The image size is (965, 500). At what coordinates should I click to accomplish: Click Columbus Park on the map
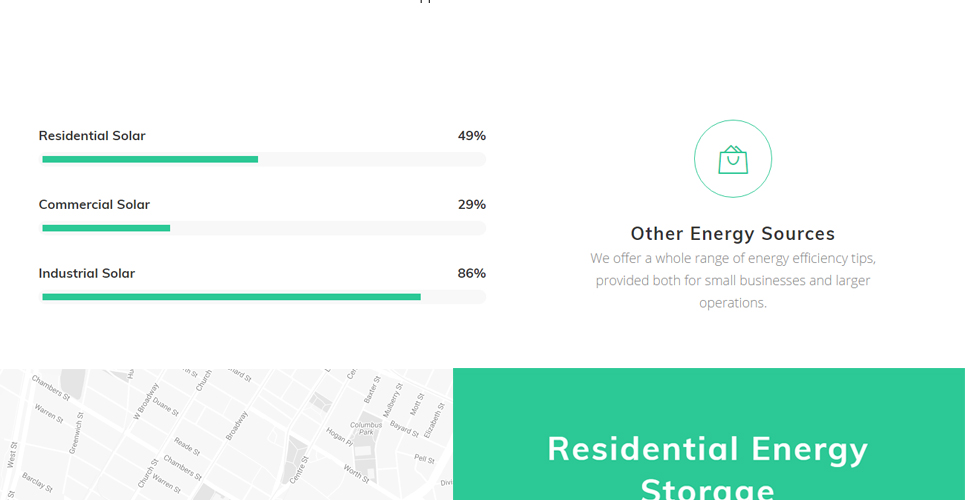[366, 429]
